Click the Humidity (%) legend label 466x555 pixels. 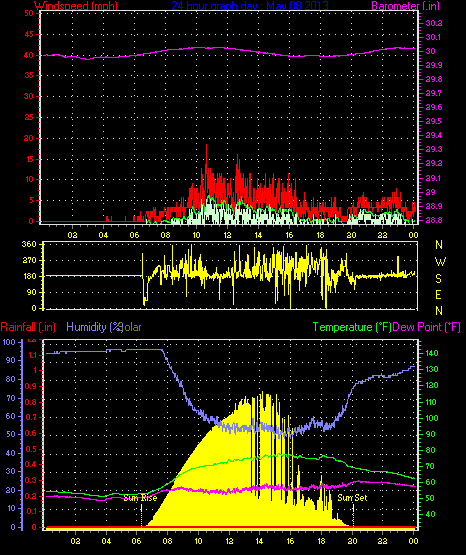[x=94, y=327]
